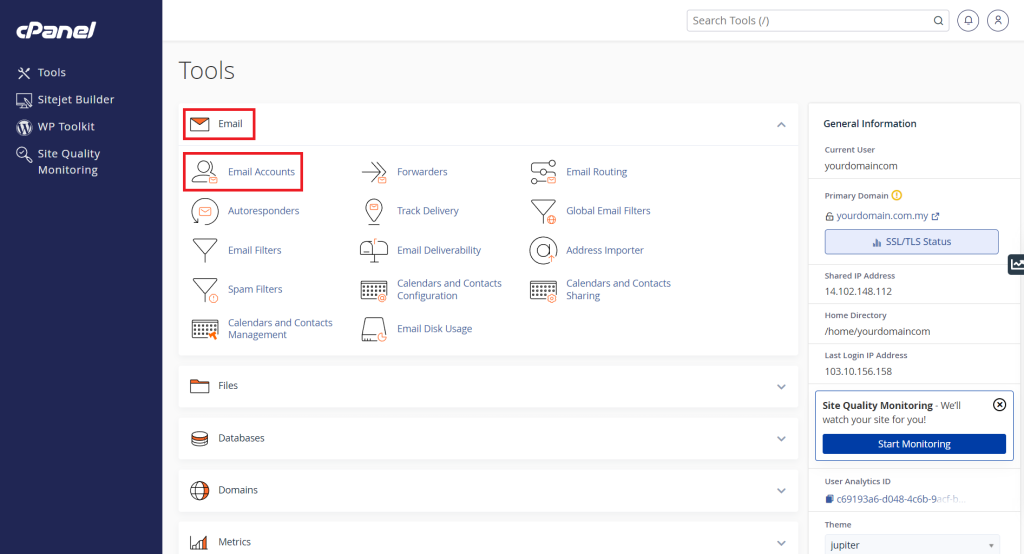Collapse the Email section
The image size is (1024, 554).
coord(781,125)
